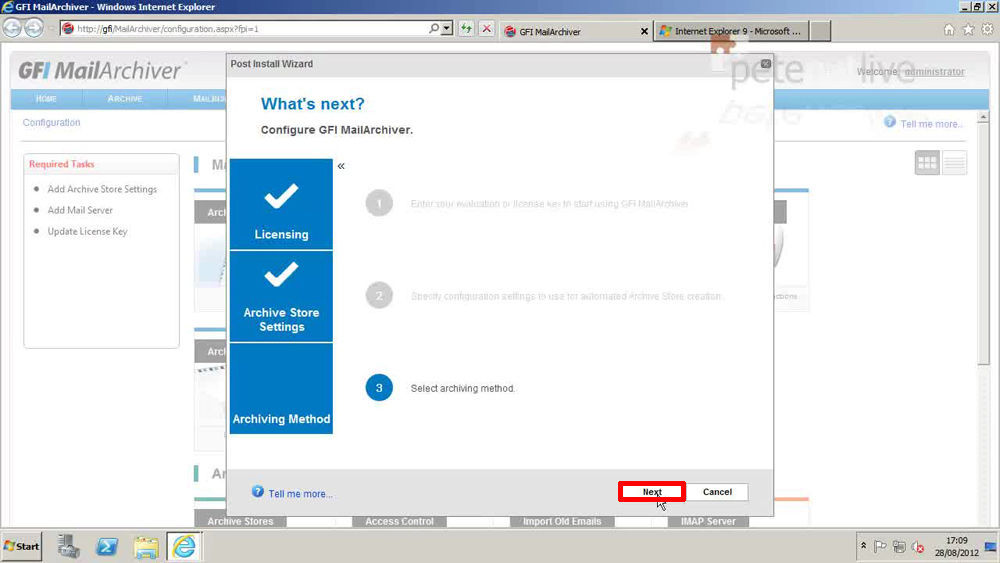
Task: Click the Licensing checkmark icon
Action: point(281,196)
